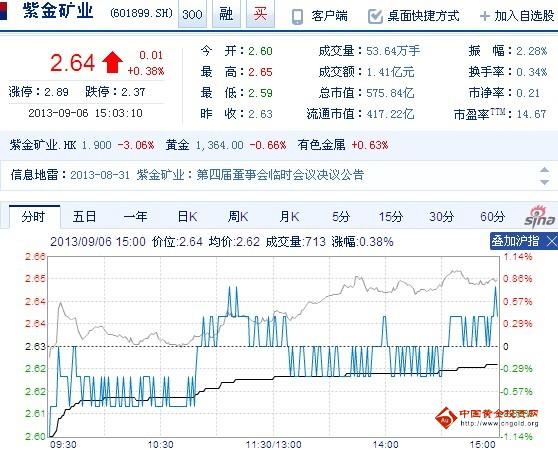Switch to the 五日 five-day tab

84,216
